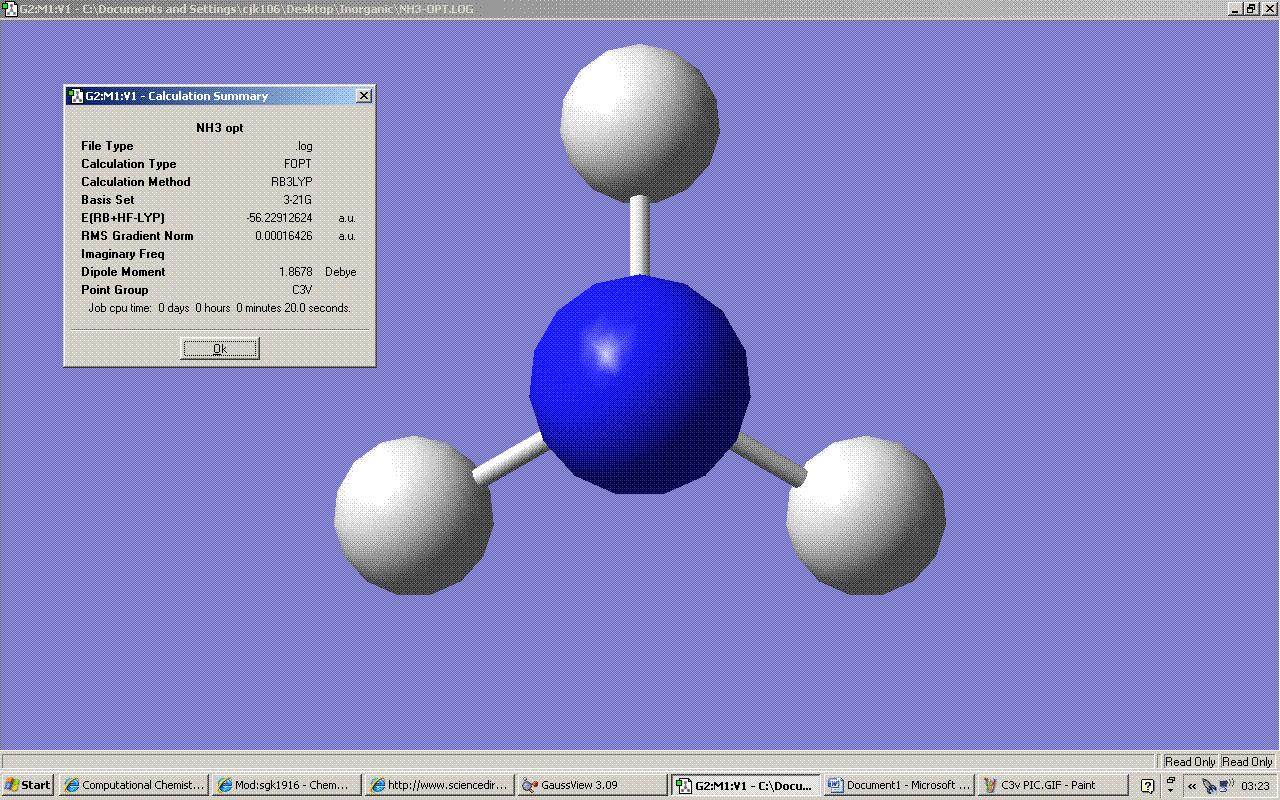Viewport: 1280px width, 800px height.
Task: Click the help question mark tray icon
Action: click(1148, 786)
